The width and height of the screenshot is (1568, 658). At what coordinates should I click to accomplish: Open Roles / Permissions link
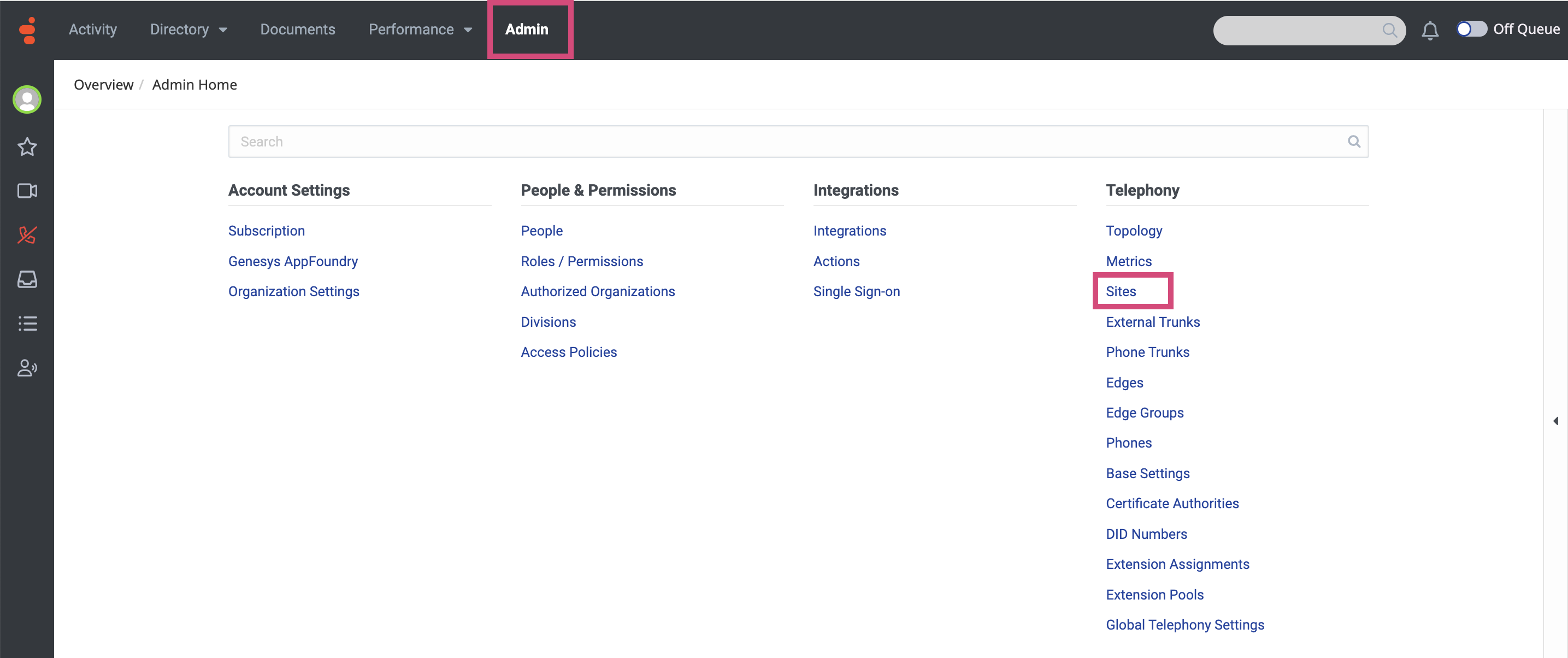(x=581, y=261)
